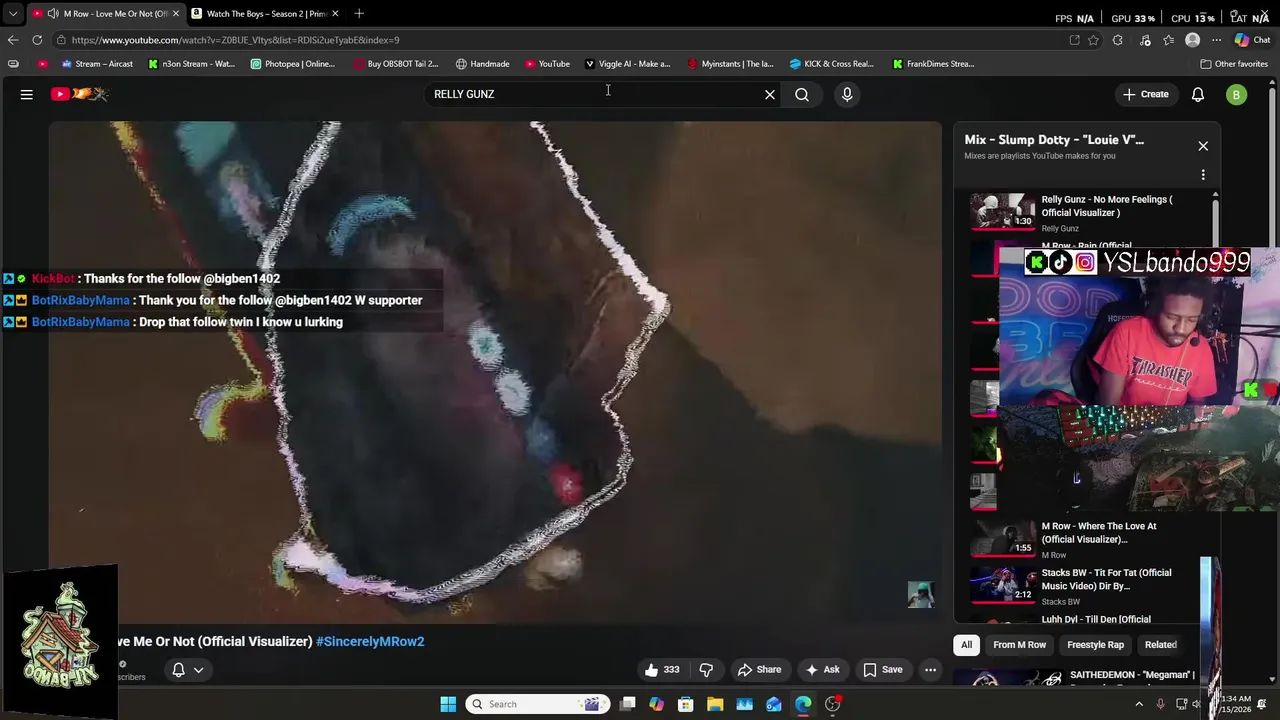Close the Mix playlist panel
This screenshot has height=720, width=1280.
point(1203,146)
